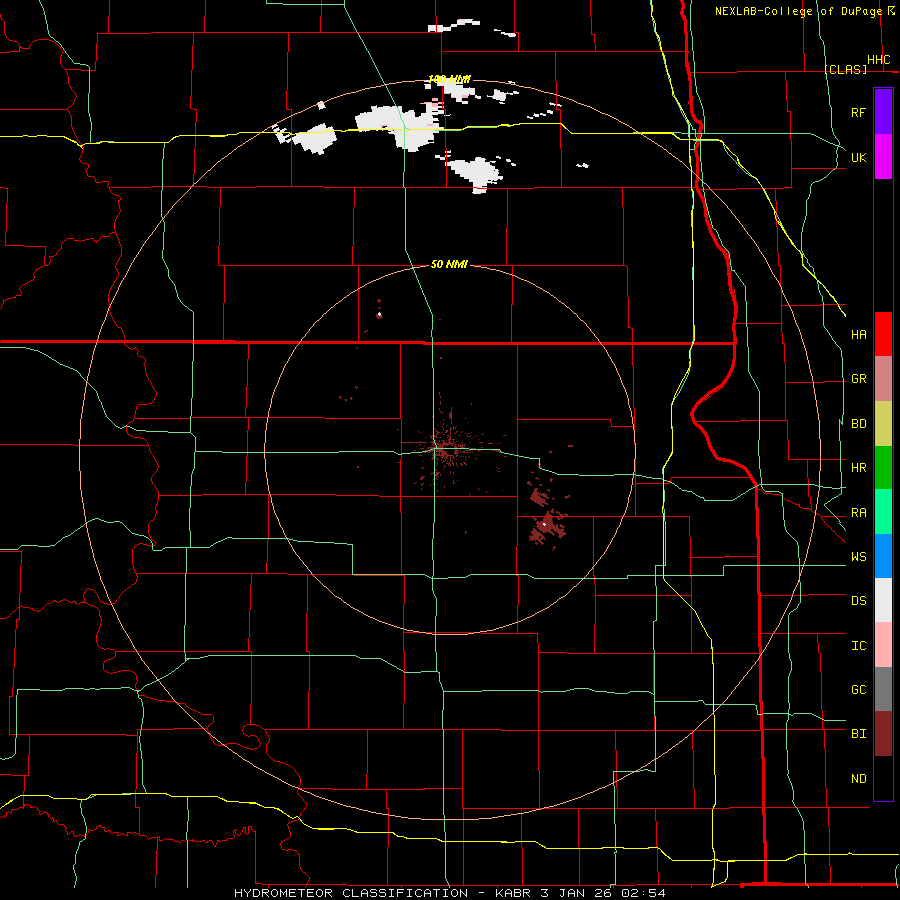Click the HR legend label
This screenshot has width=900, height=900.
(858, 468)
